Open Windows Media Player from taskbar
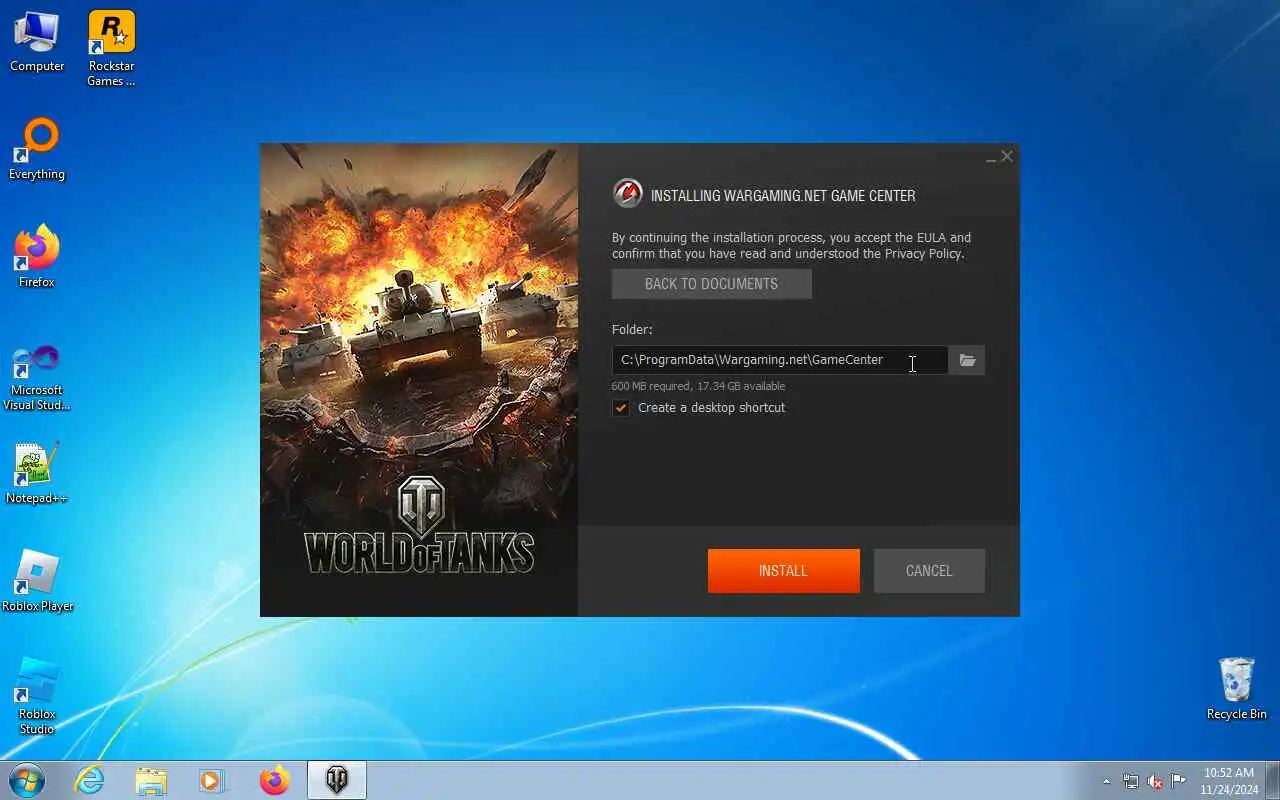Image resolution: width=1280 pixels, height=800 pixels. (x=212, y=781)
